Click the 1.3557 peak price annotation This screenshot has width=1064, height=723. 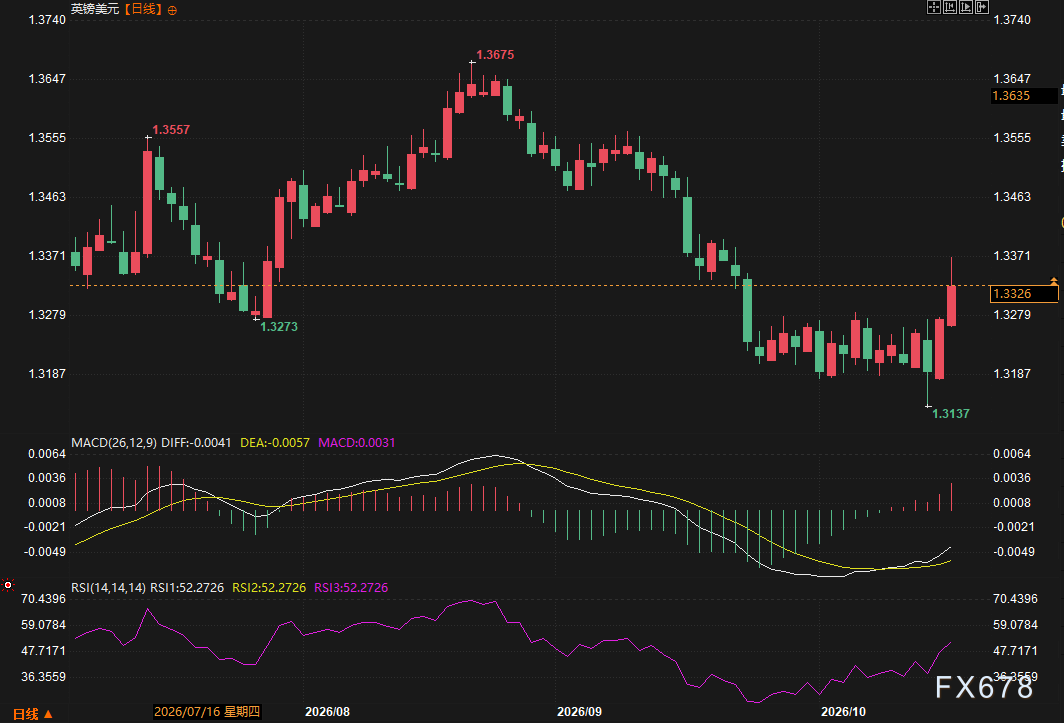pos(171,130)
